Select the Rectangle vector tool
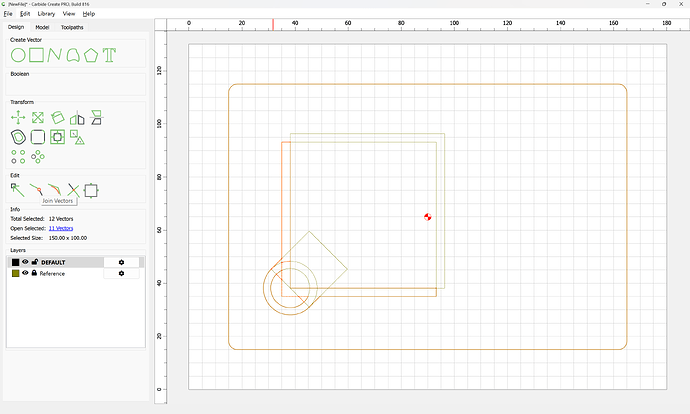Image resolution: width=690 pixels, height=414 pixels. click(x=37, y=55)
